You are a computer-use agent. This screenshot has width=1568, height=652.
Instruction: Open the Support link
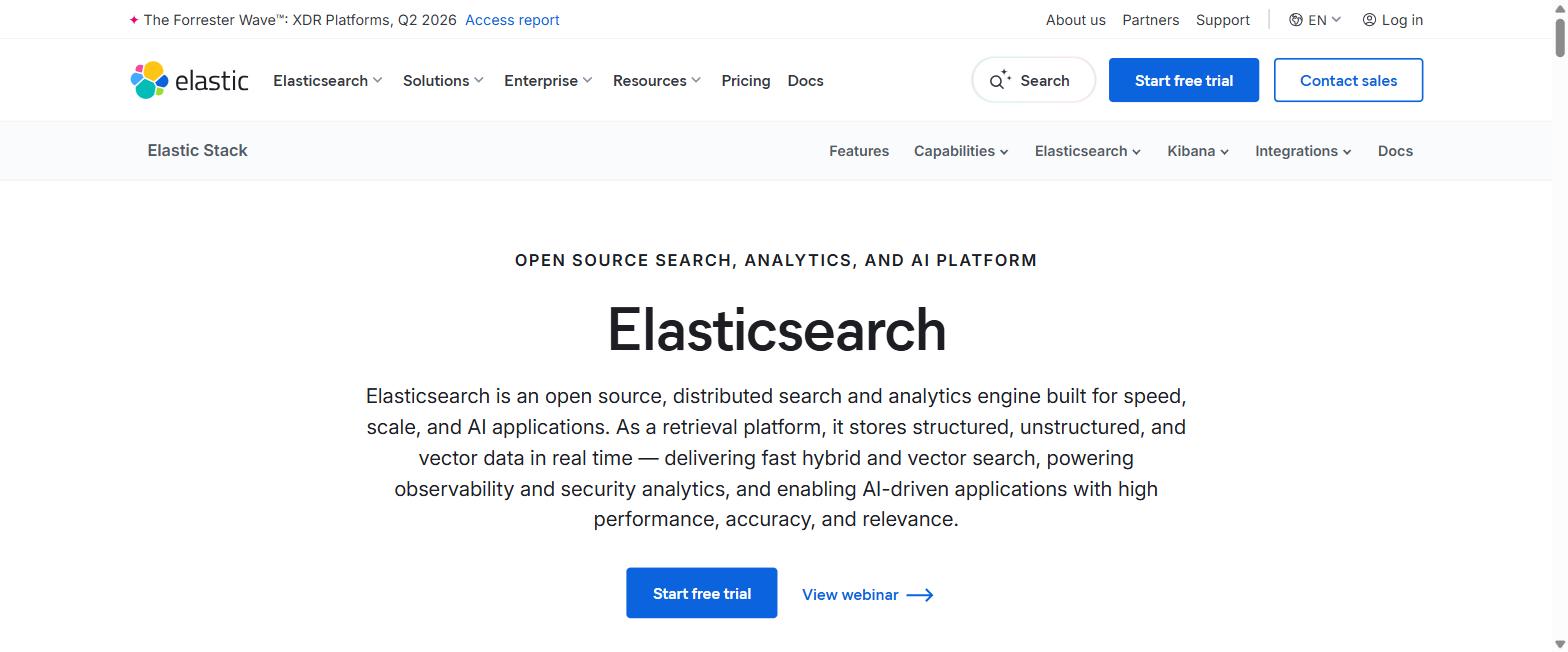(1223, 20)
